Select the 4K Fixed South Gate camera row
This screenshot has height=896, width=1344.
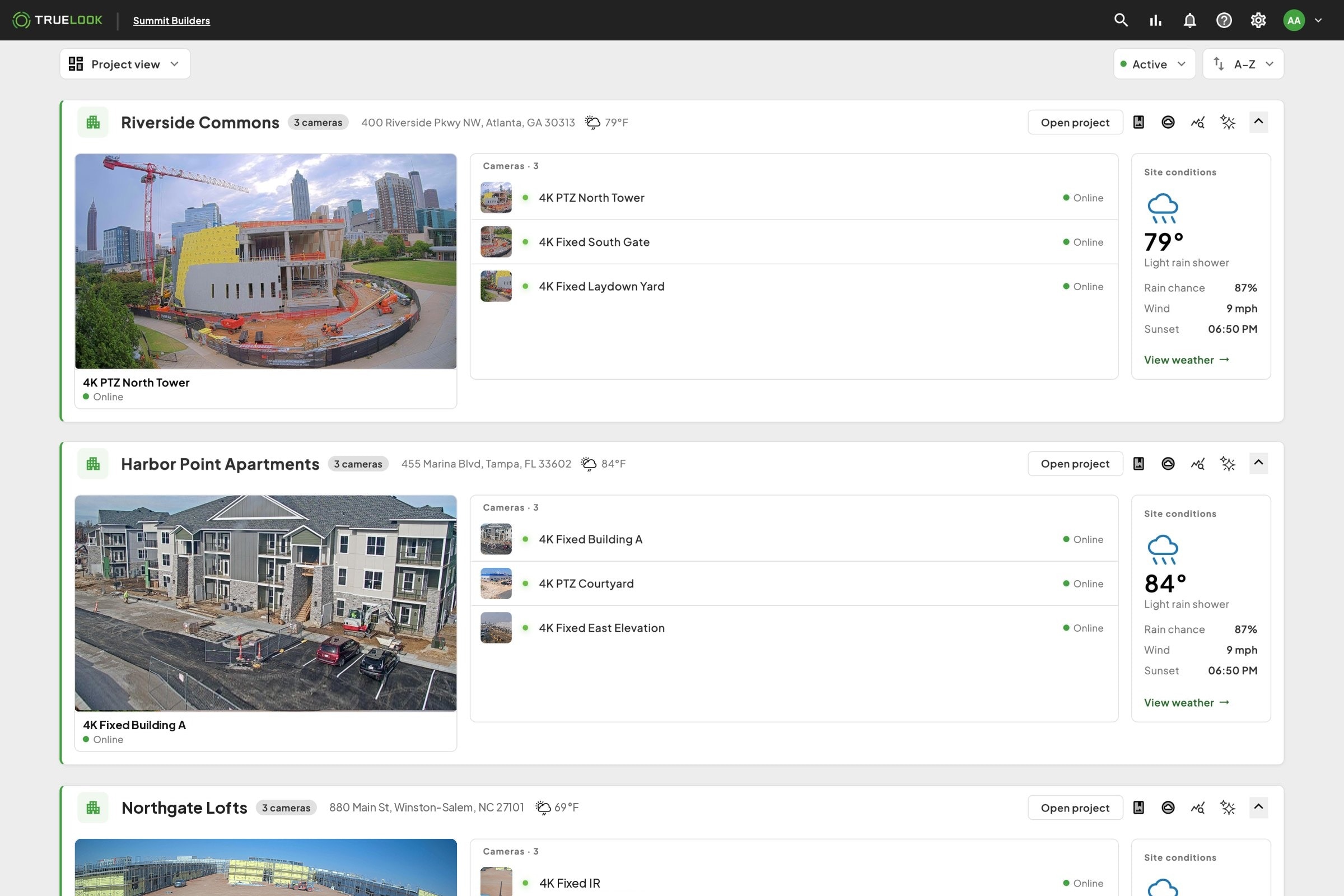tap(794, 242)
